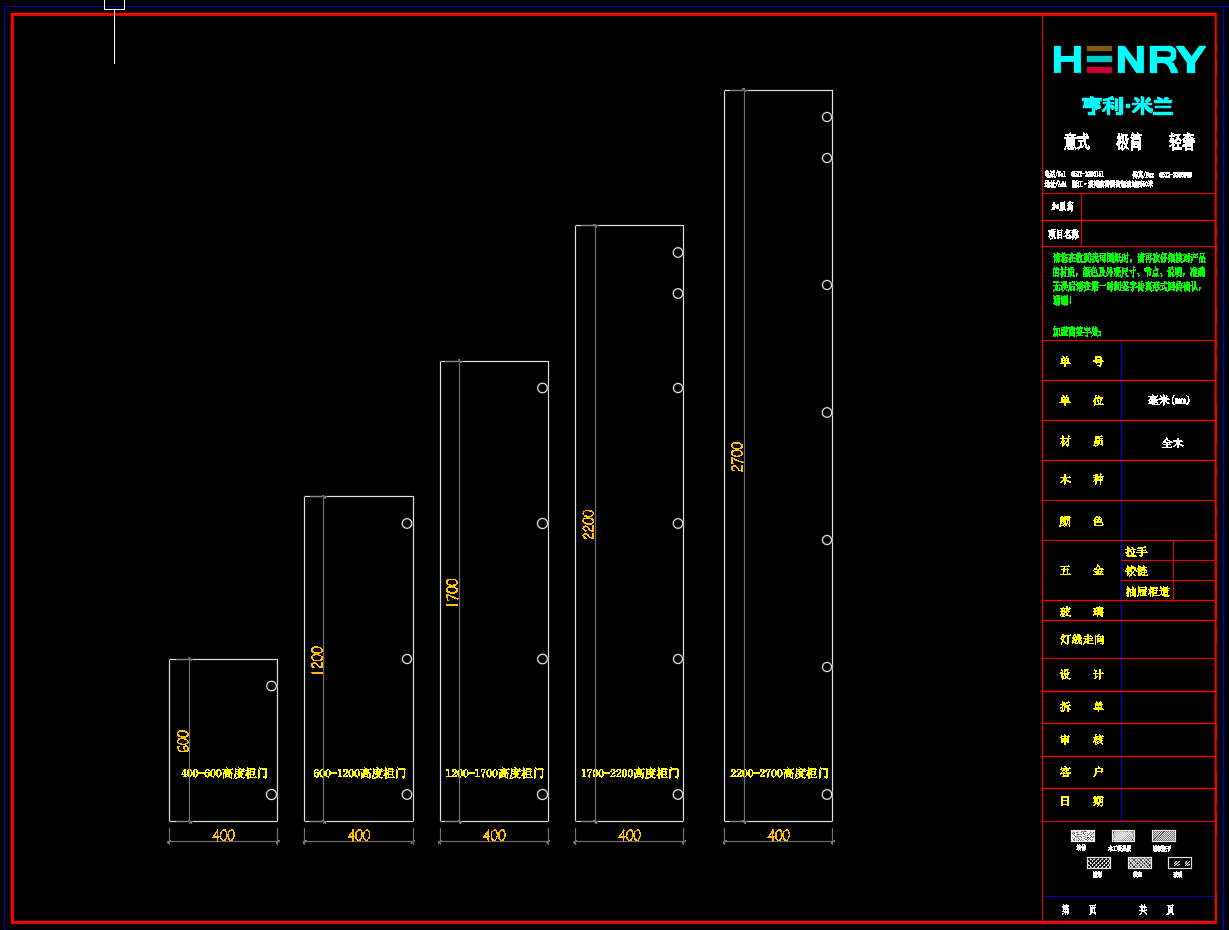This screenshot has width=1229, height=930.
Task: Click the top hinge hole of the 2700 door
Action: pos(827,117)
